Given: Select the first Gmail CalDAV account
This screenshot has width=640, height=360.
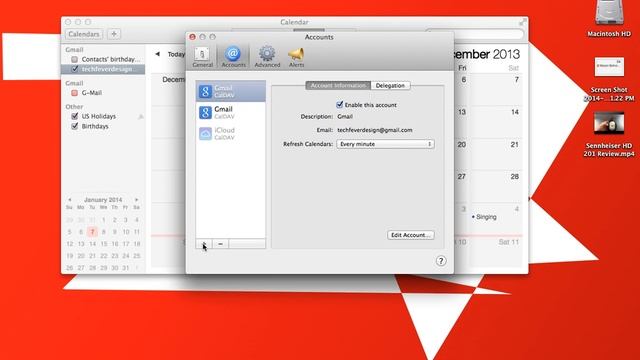Looking at the screenshot, I should pos(231,91).
